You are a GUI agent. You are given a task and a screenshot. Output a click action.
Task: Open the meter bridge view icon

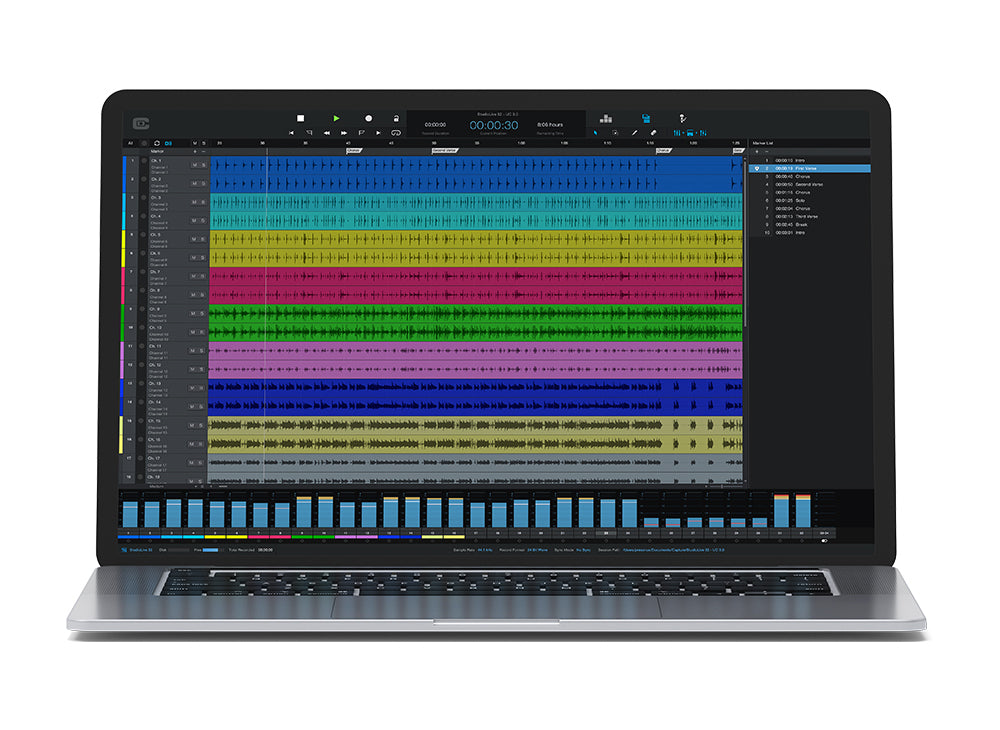[x=607, y=118]
